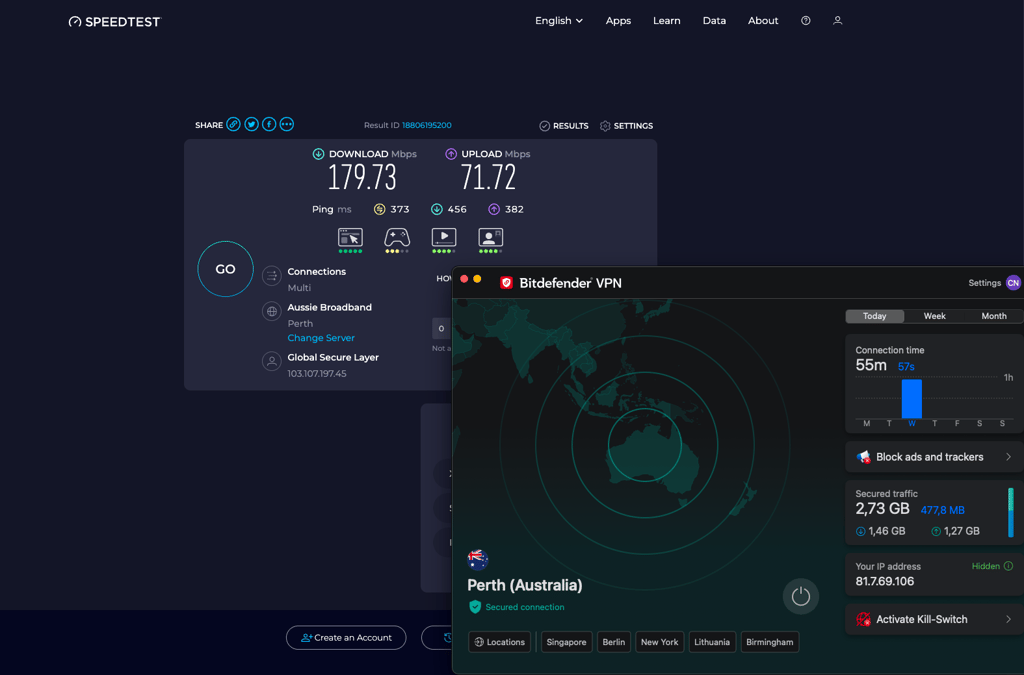Image resolution: width=1024 pixels, height=675 pixels.
Task: Click the Global Secure Layer user icon
Action: point(272,361)
